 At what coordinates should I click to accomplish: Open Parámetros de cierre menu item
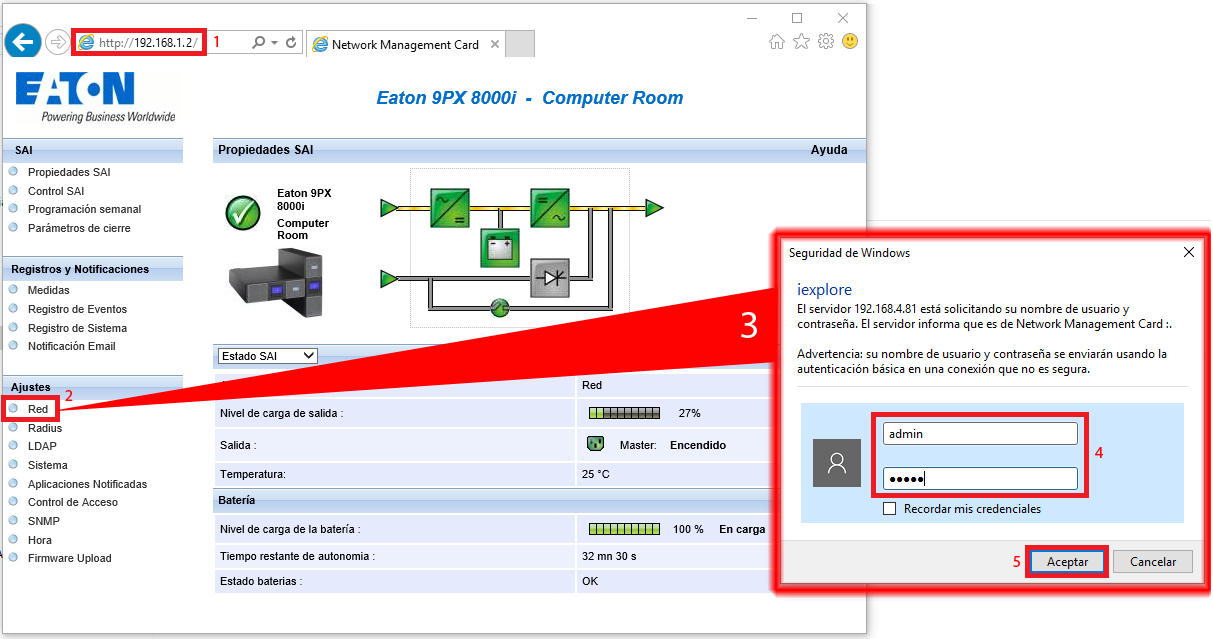tap(79, 228)
